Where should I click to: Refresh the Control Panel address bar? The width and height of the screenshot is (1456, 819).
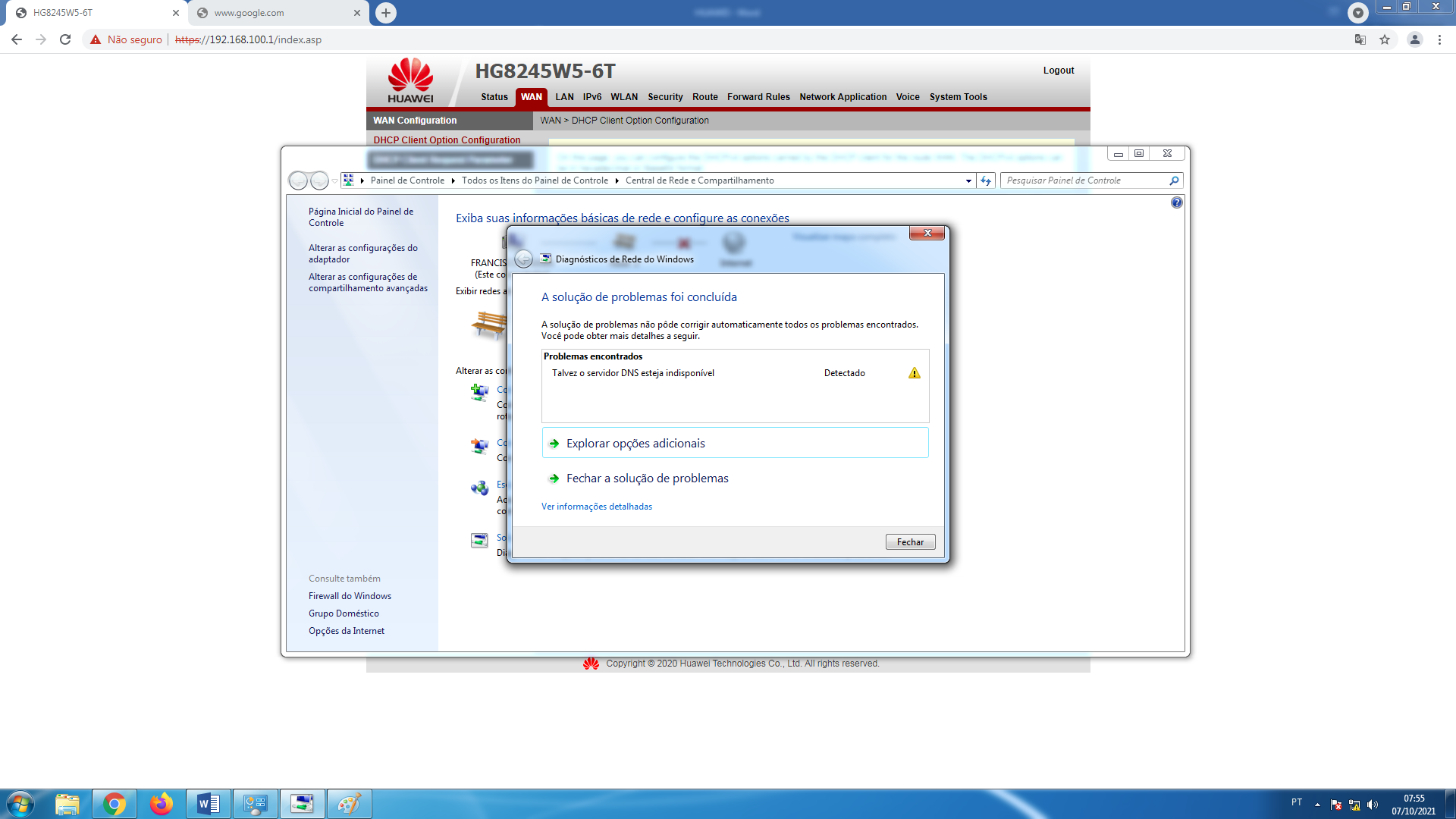pyautogui.click(x=986, y=180)
